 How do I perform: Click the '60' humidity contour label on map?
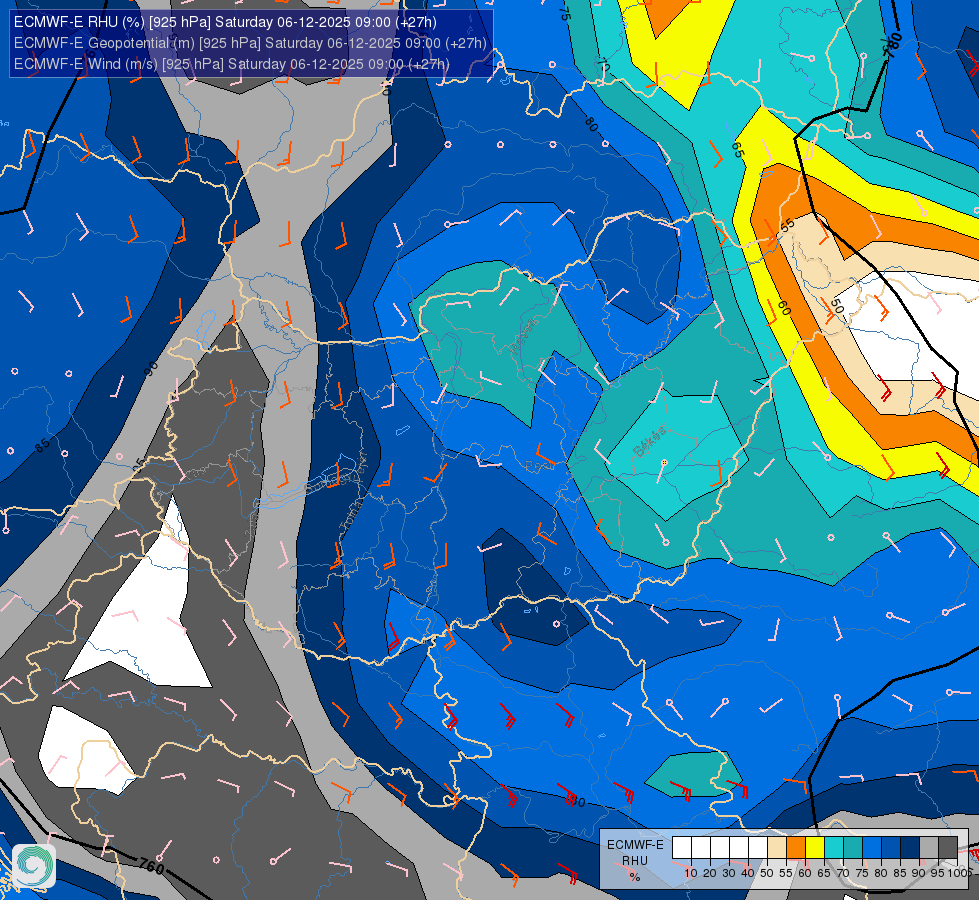pyautogui.click(x=785, y=308)
